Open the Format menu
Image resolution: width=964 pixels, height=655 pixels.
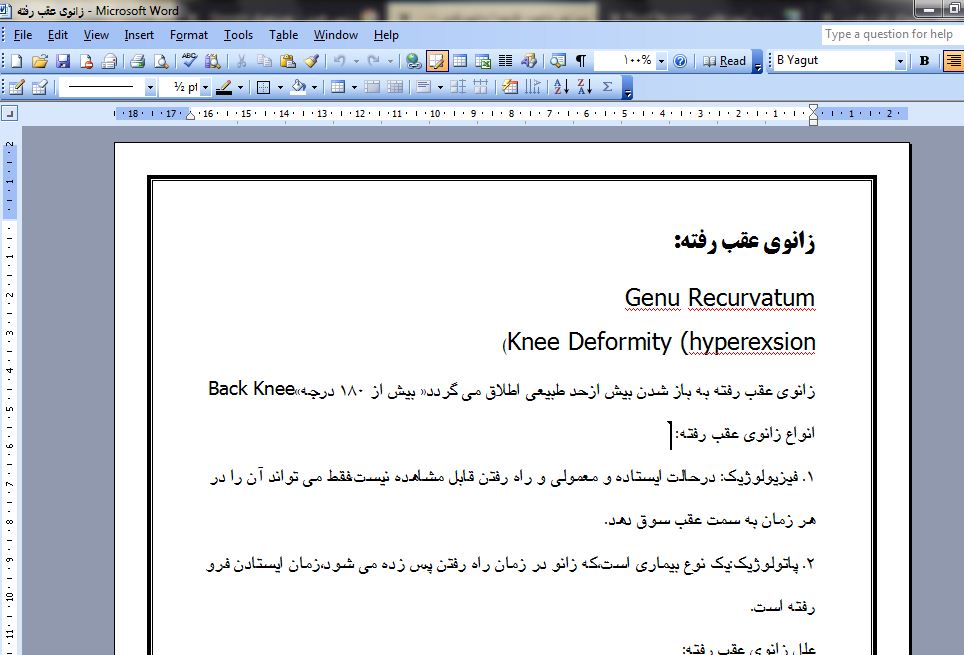coord(189,35)
